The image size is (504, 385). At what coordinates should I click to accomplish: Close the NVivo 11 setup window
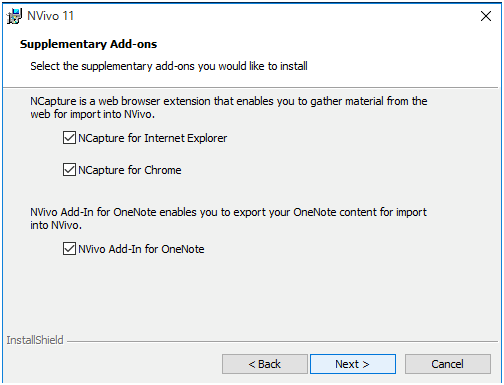pos(486,16)
